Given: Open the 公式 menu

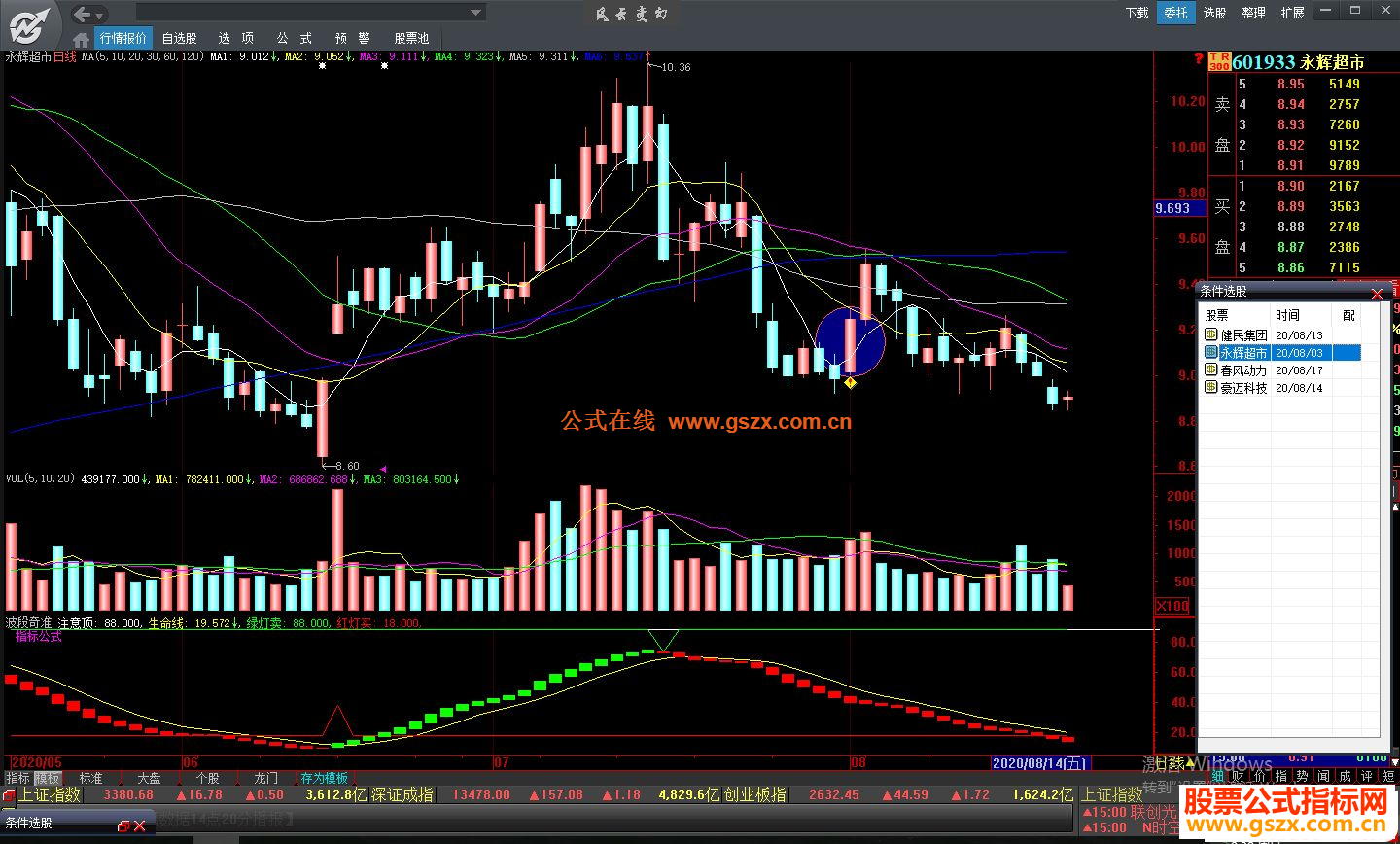Looking at the screenshot, I should coord(294,38).
